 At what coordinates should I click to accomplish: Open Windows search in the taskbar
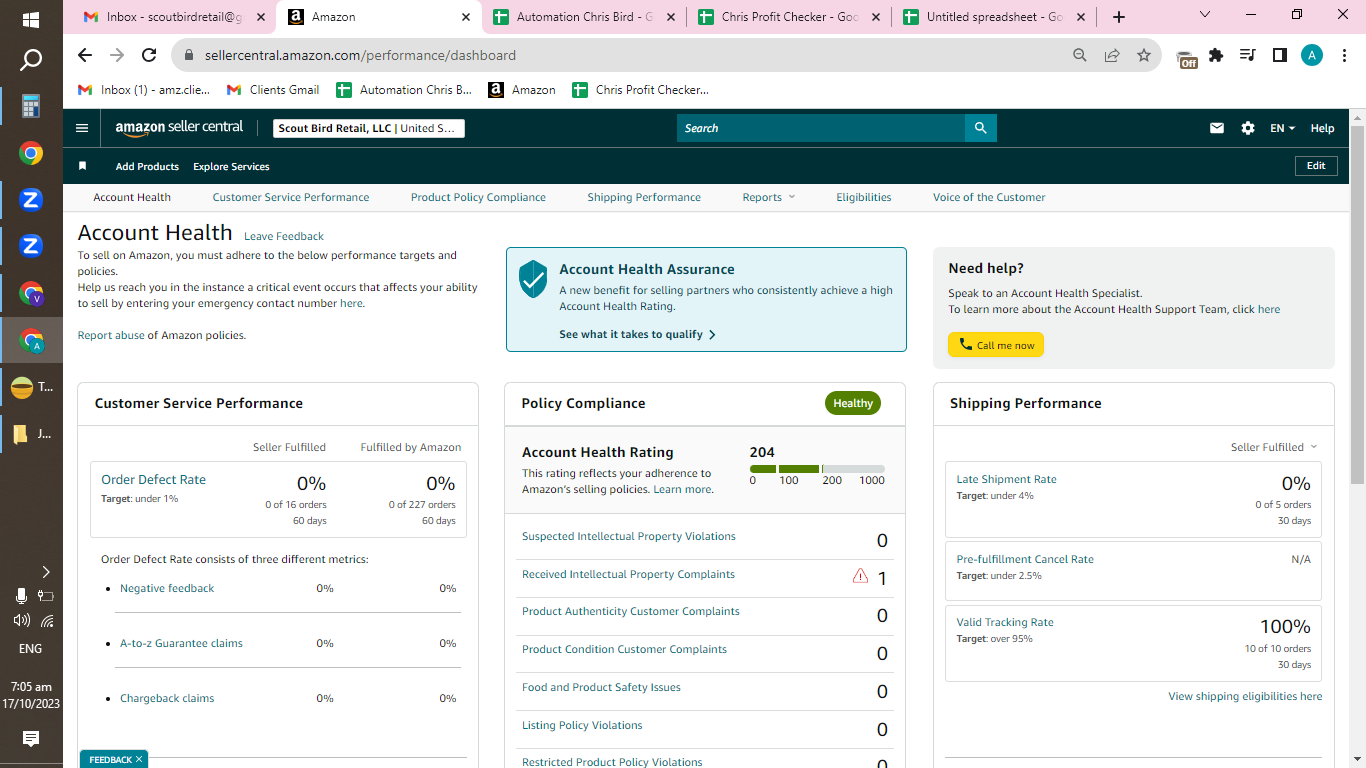click(x=31, y=61)
